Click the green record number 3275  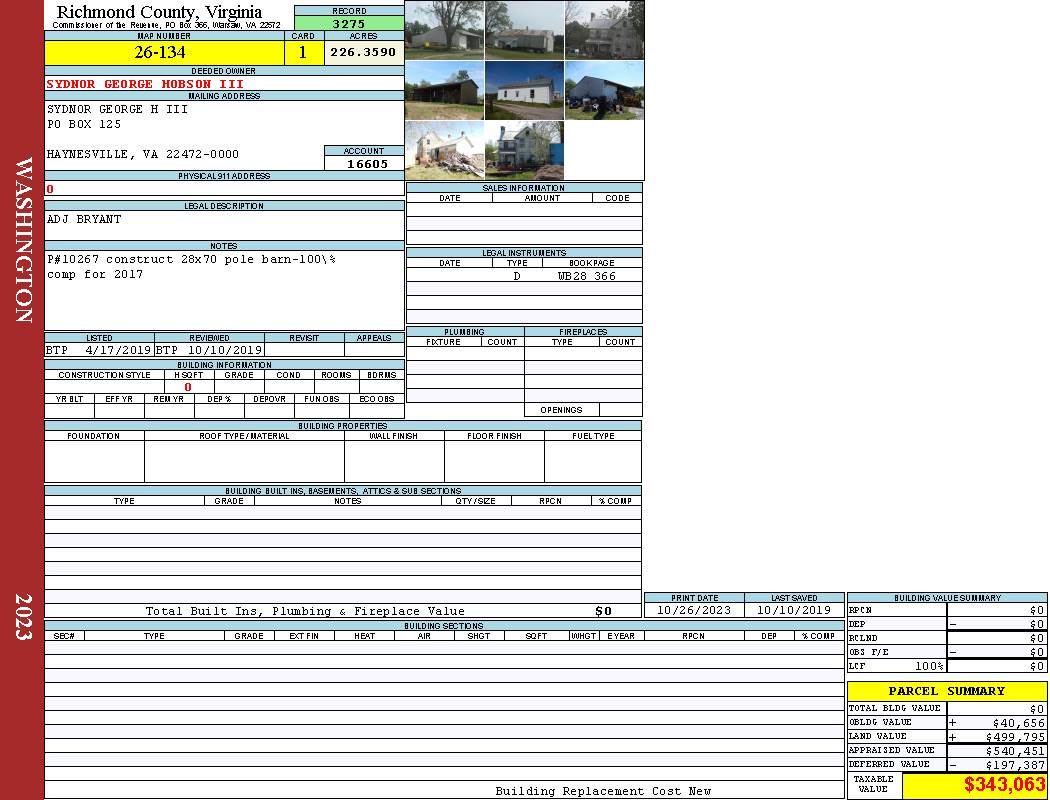pyautogui.click(x=349, y=23)
